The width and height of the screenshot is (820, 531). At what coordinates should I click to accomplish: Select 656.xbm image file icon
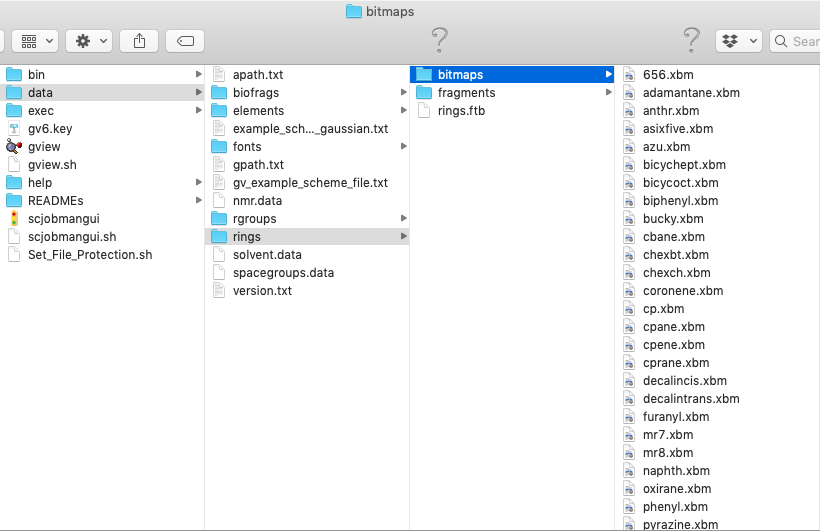(629, 75)
